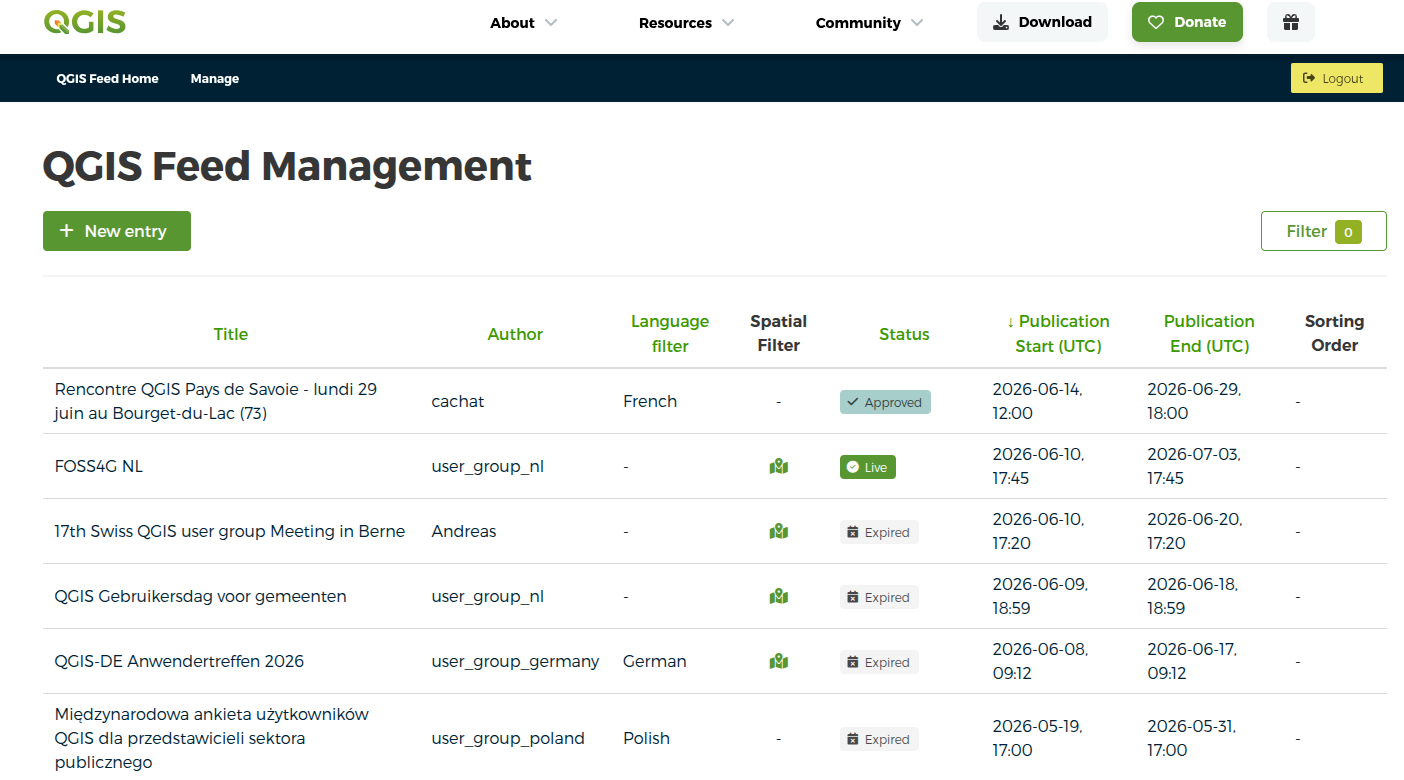The height and width of the screenshot is (780, 1404).
Task: Click author user_group_poland
Action: [508, 738]
